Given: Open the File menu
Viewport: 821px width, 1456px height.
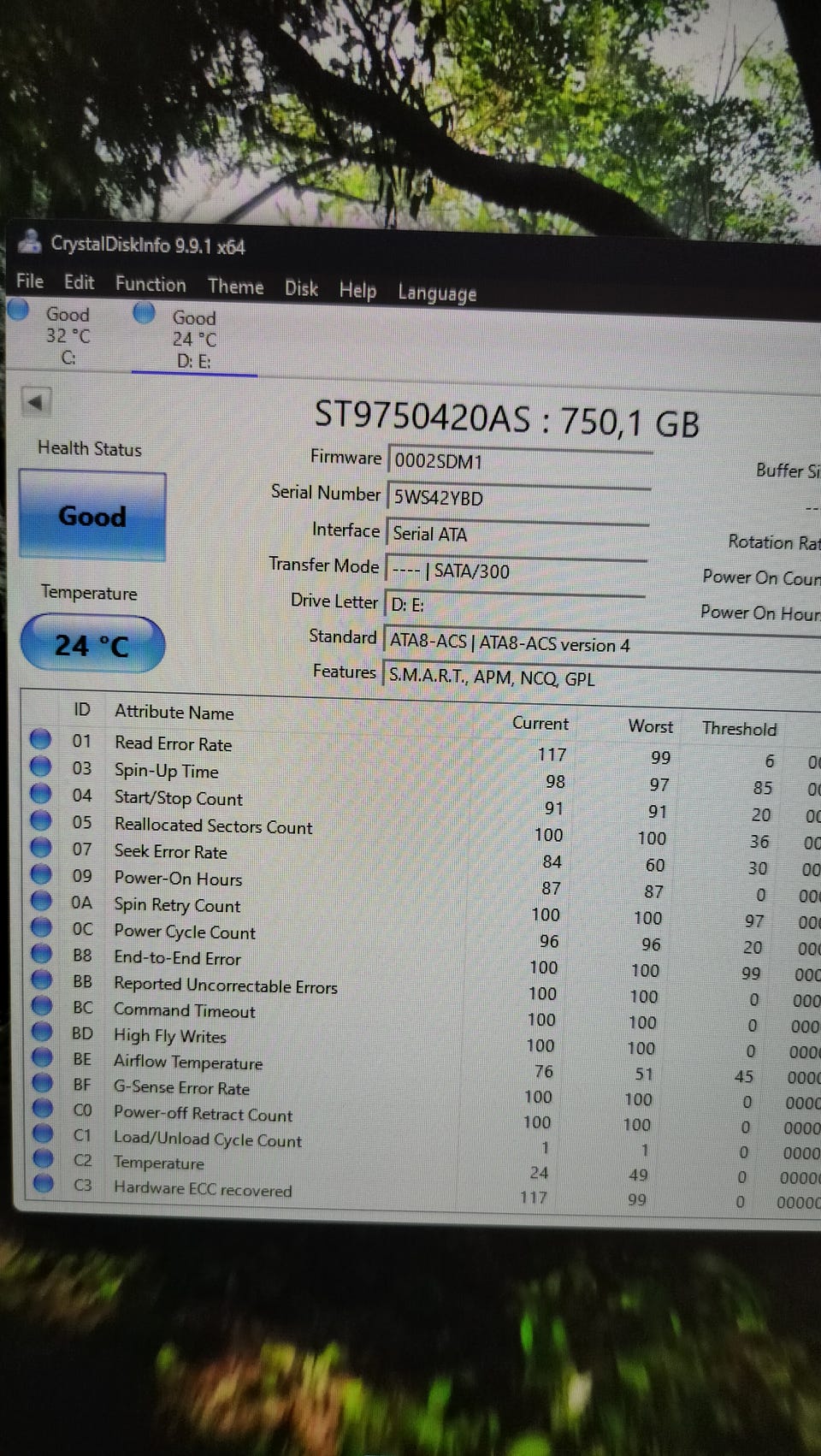Looking at the screenshot, I should pyautogui.click(x=30, y=281).
